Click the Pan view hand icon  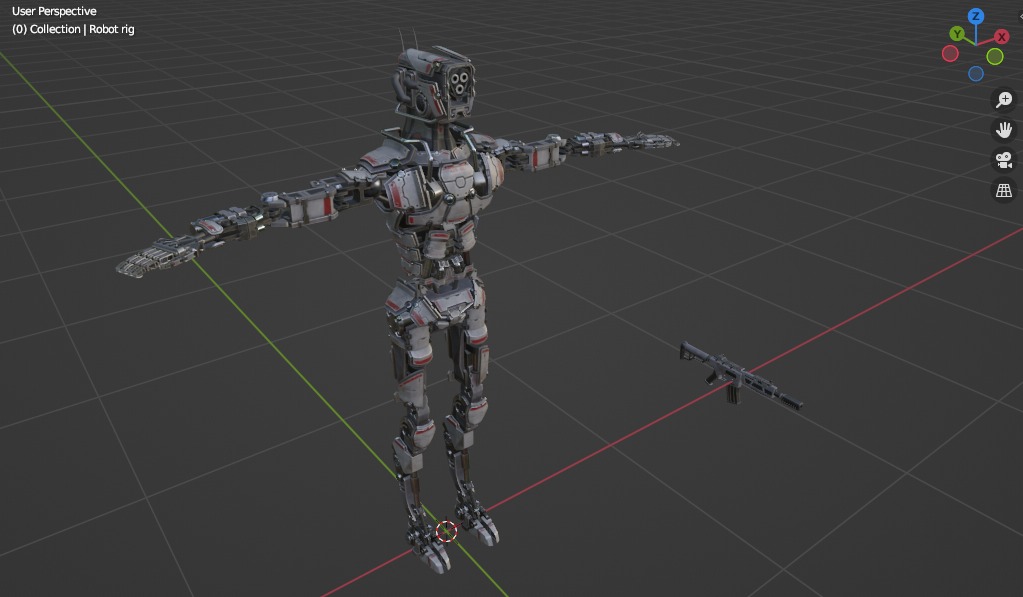(1003, 130)
